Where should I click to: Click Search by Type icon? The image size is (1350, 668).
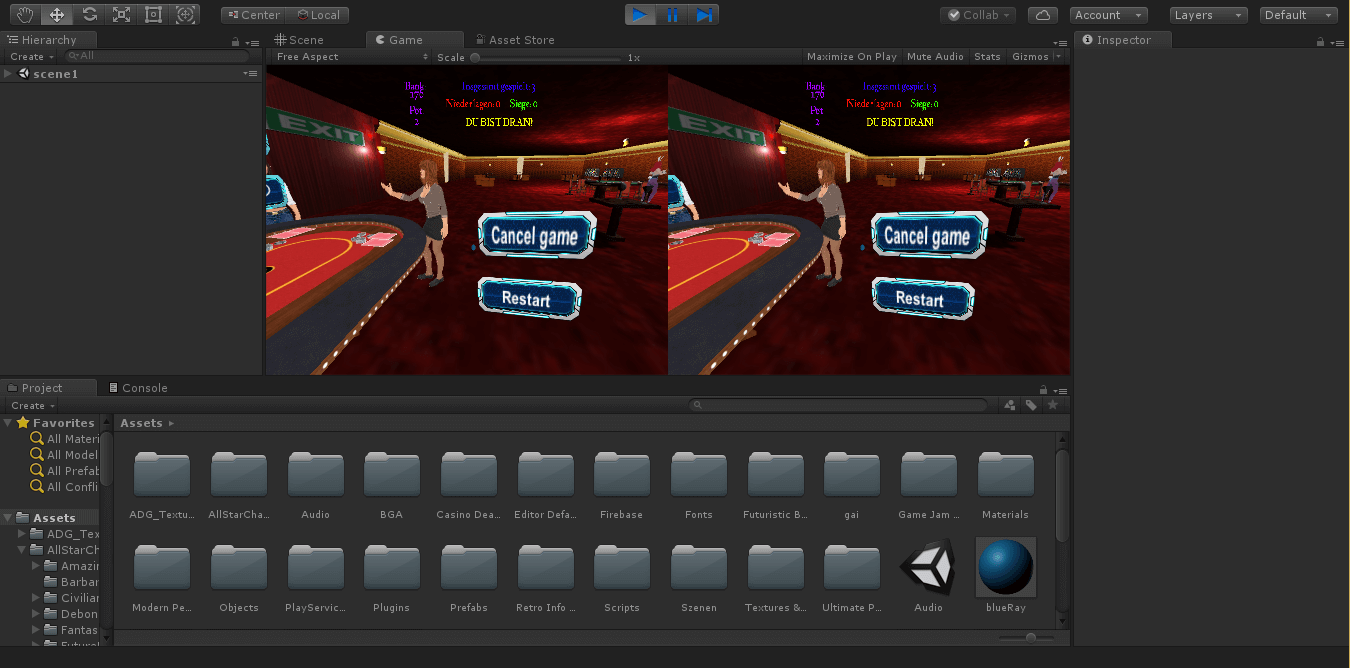tap(1010, 405)
